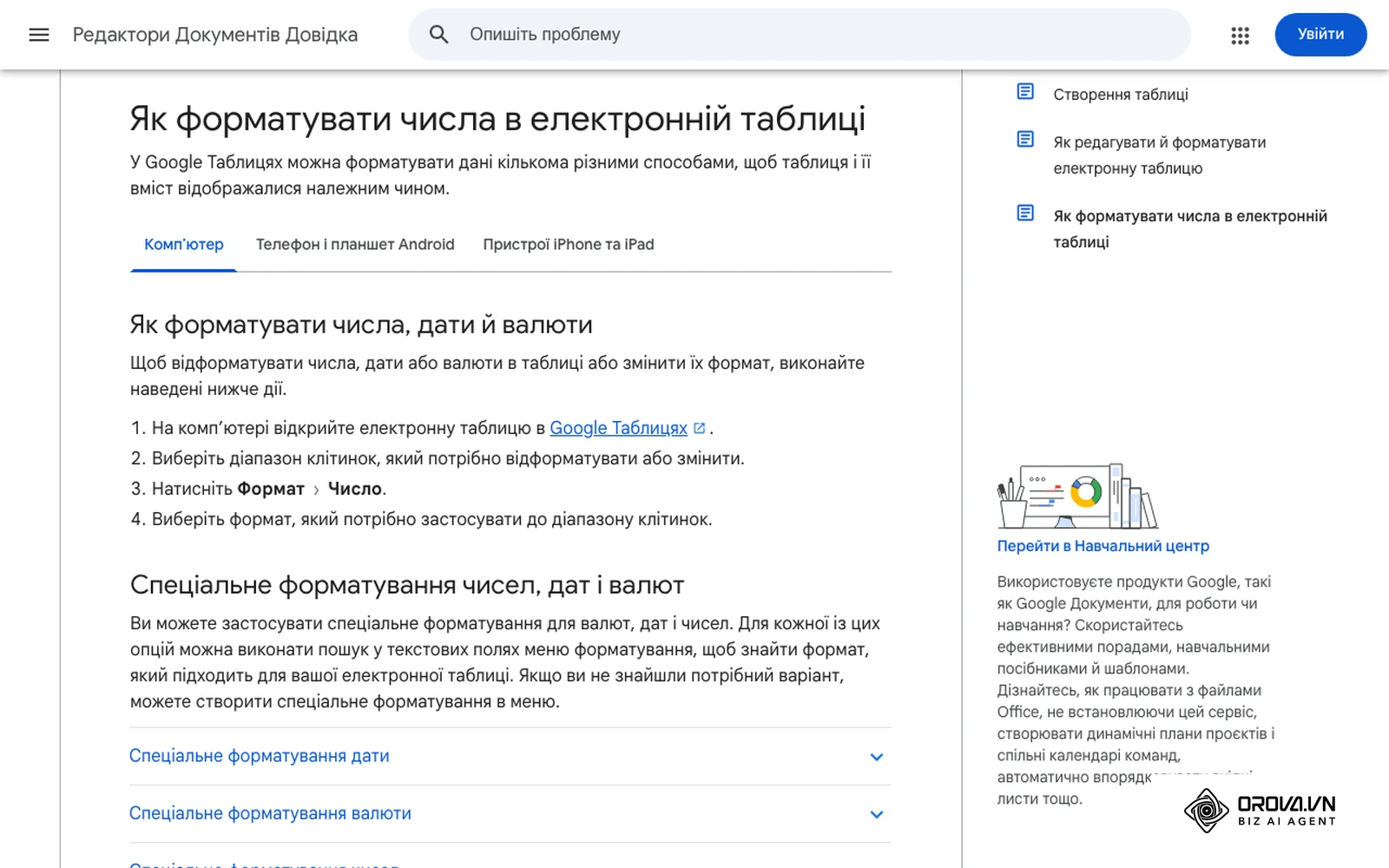1389x868 pixels.
Task: Open the Google apps grid
Action: [x=1240, y=35]
